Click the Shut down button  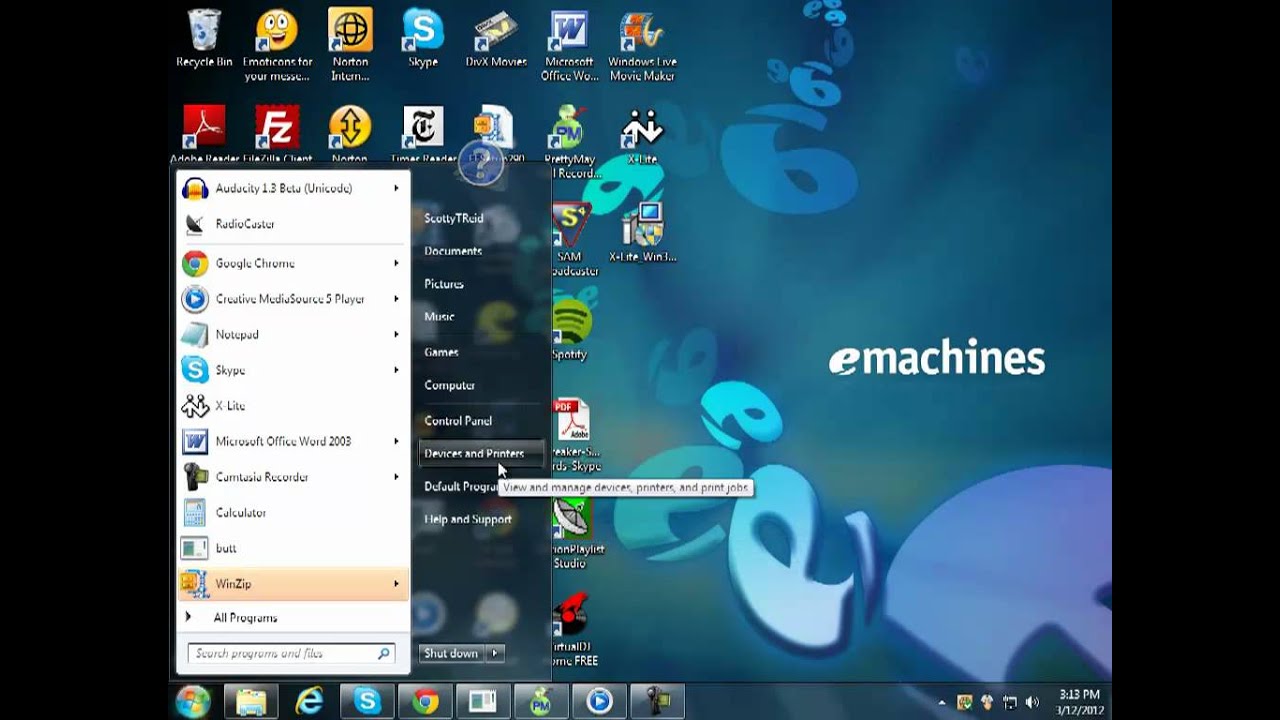[x=451, y=653]
